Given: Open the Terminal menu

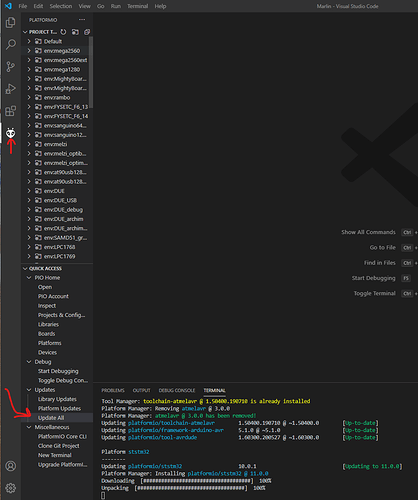Looking at the screenshot, I should (x=138, y=6).
